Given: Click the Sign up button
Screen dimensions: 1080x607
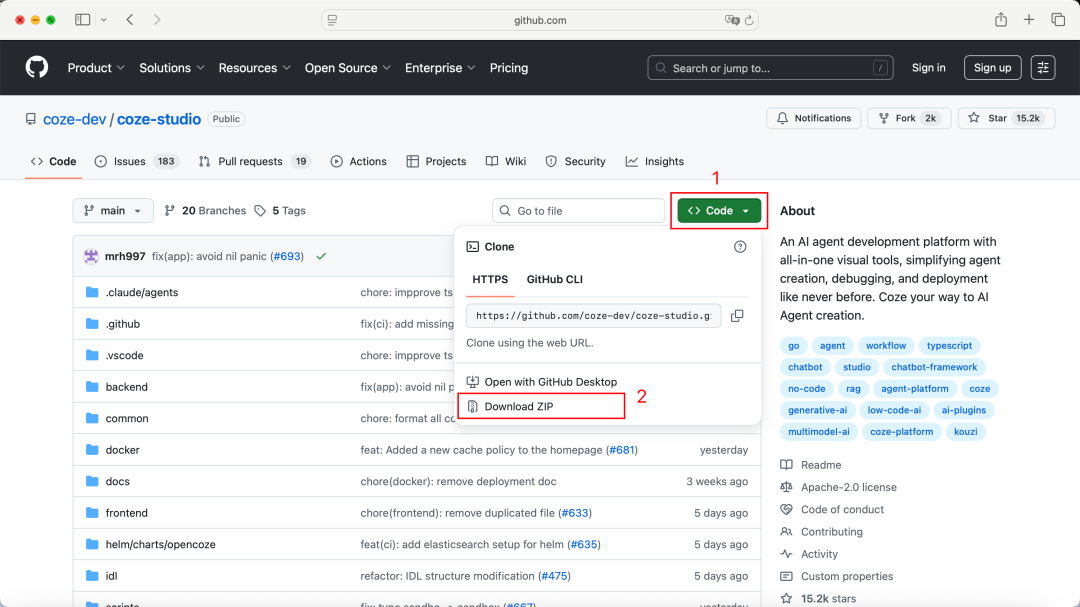Looking at the screenshot, I should point(993,68).
